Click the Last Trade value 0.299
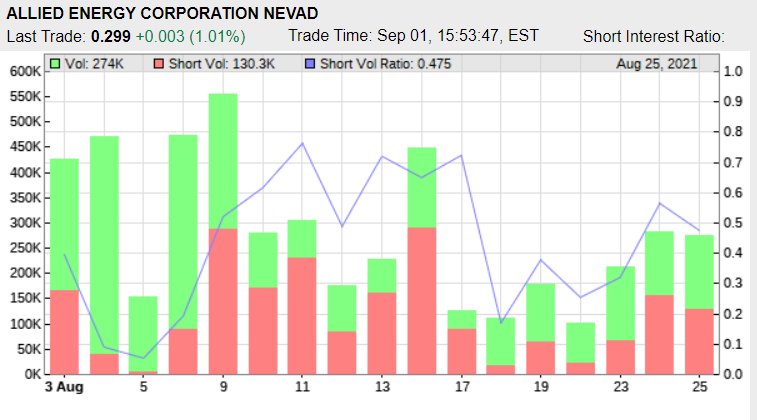This screenshot has width=757, height=420. click(111, 36)
